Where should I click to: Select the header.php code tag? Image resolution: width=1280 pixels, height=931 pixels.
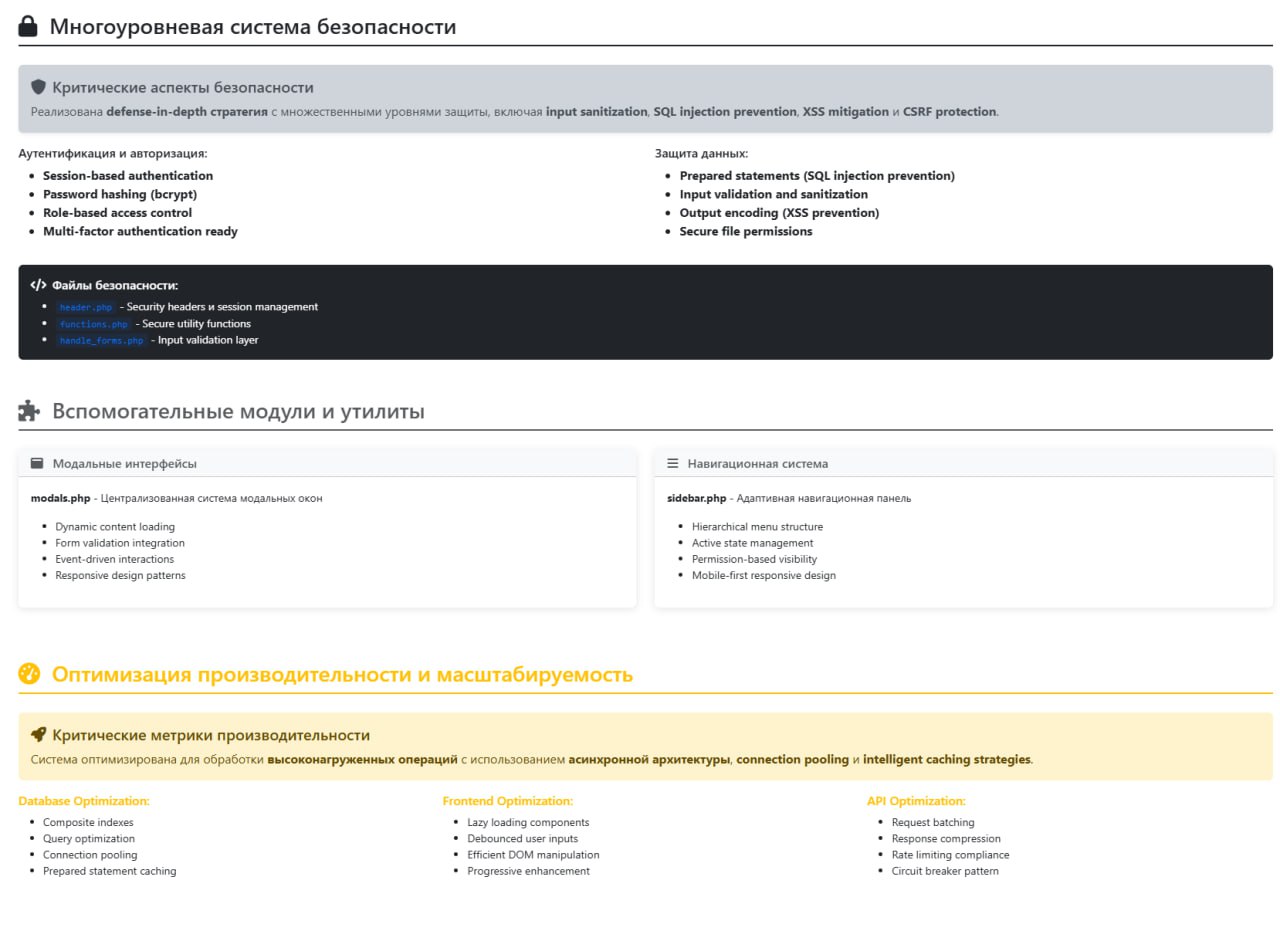tap(86, 307)
